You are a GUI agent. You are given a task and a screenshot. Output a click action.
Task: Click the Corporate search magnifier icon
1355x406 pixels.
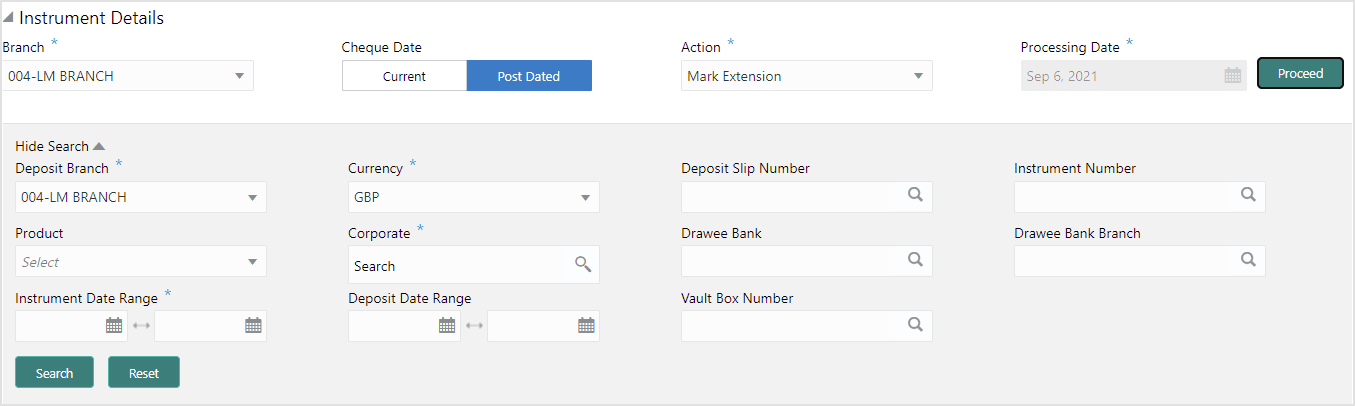(583, 265)
